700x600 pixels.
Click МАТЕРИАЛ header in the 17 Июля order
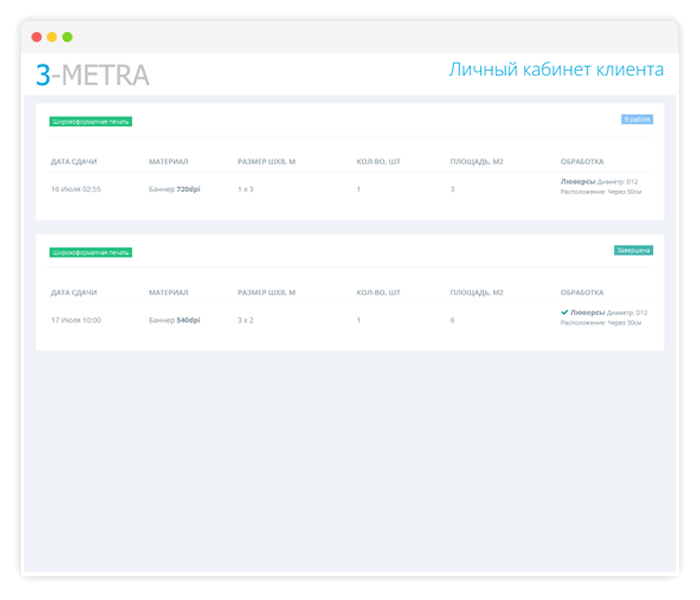pyautogui.click(x=168, y=292)
